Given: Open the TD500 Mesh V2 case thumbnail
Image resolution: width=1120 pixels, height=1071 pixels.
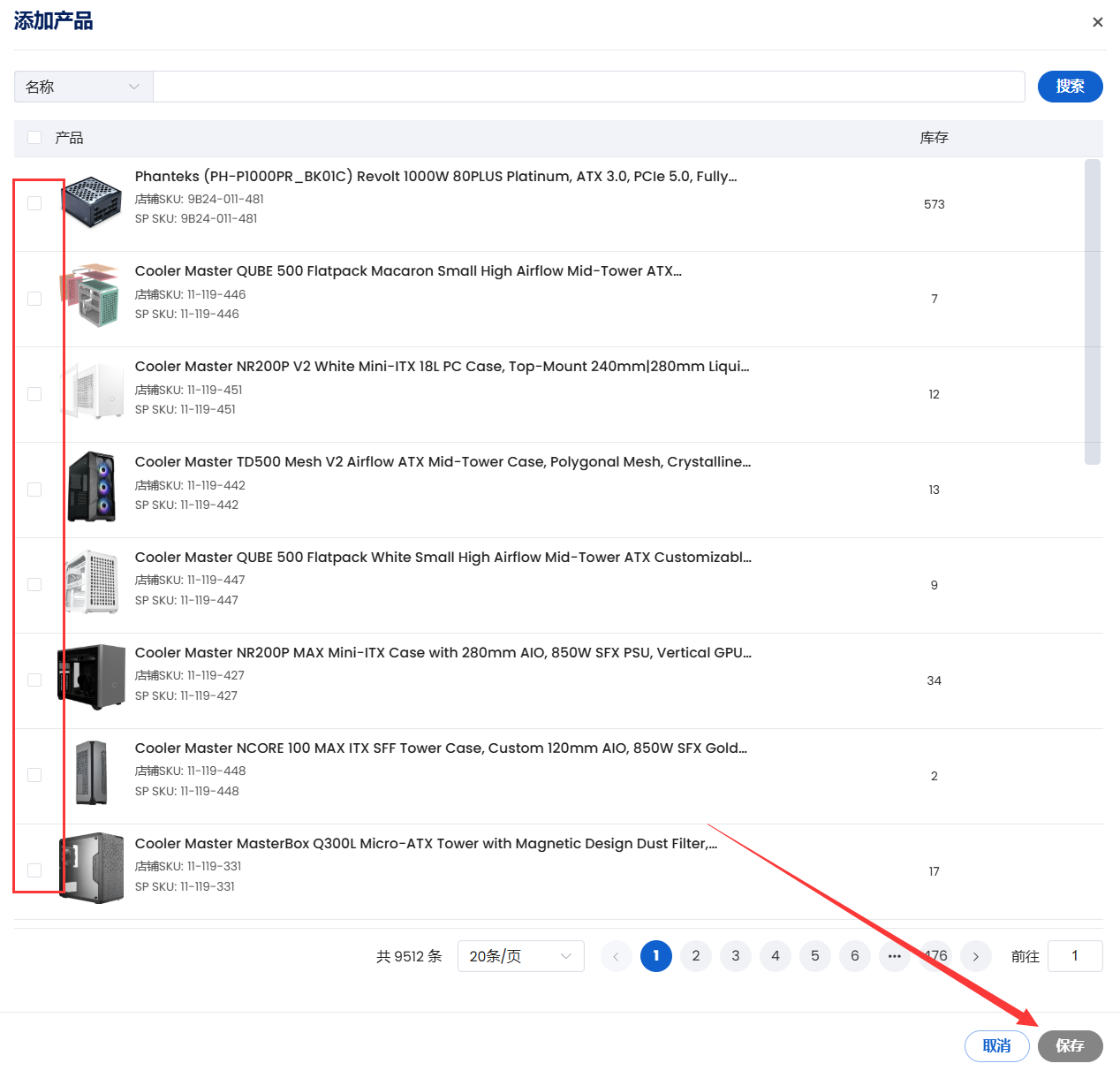Looking at the screenshot, I should point(92,486).
